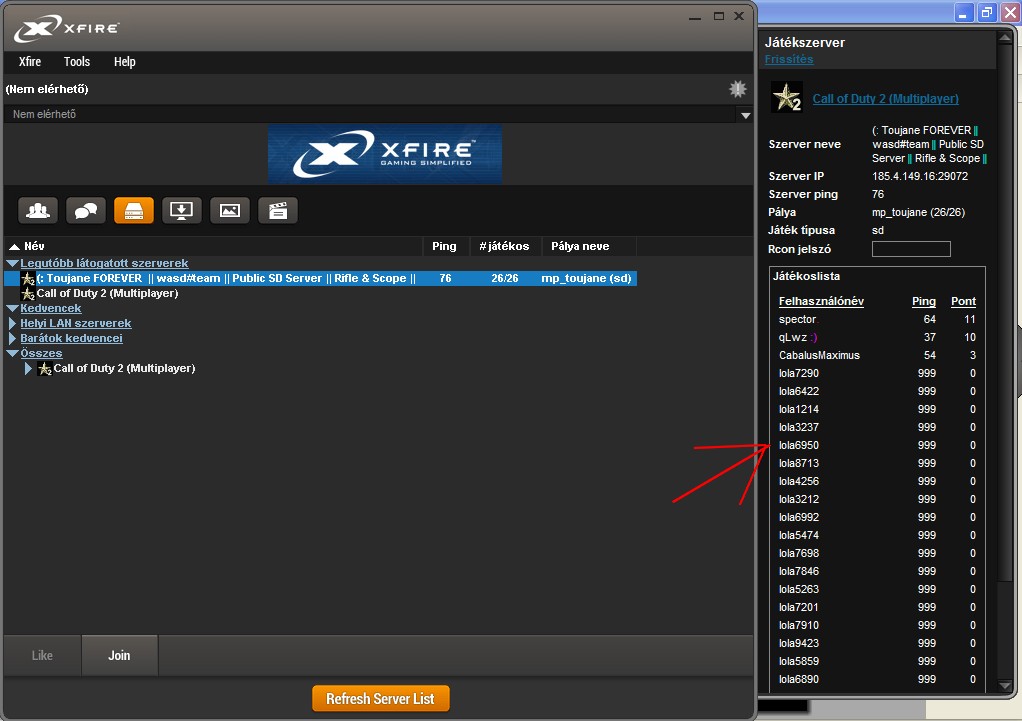
Task: Expand Call of Duty 2 under Összes
Action: pyautogui.click(x=28, y=368)
